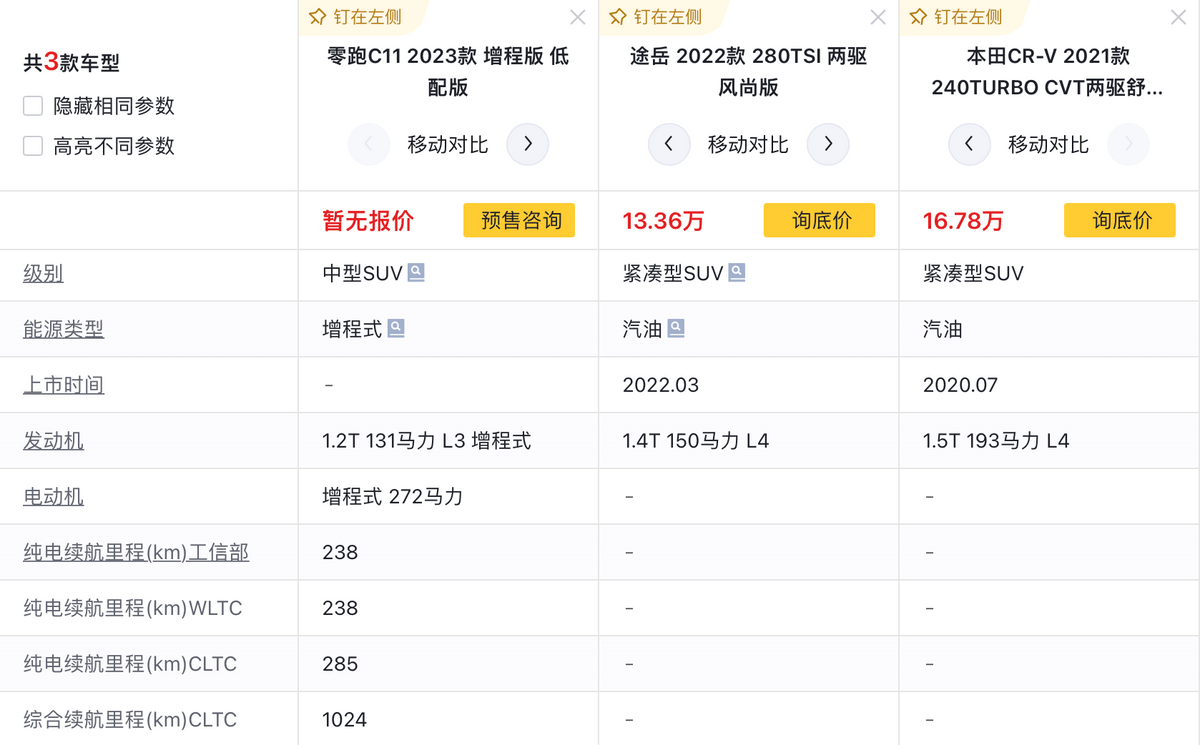This screenshot has width=1200, height=745.
Task: Click info icon next to 增程式 energy type
Action: 396,328
